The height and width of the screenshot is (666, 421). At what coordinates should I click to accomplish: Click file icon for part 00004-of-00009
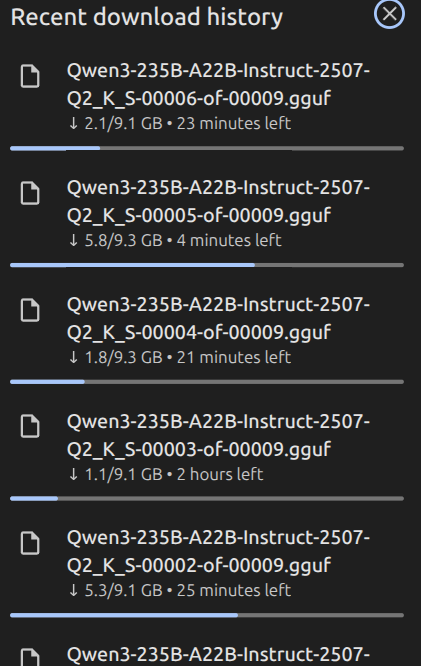coord(30,310)
